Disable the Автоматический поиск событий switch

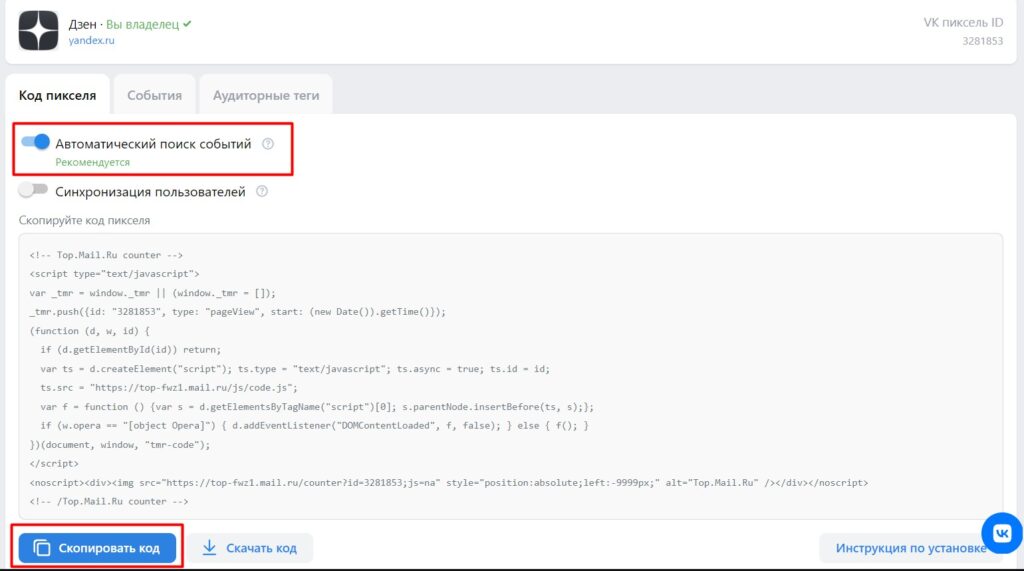pyautogui.click(x=36, y=143)
